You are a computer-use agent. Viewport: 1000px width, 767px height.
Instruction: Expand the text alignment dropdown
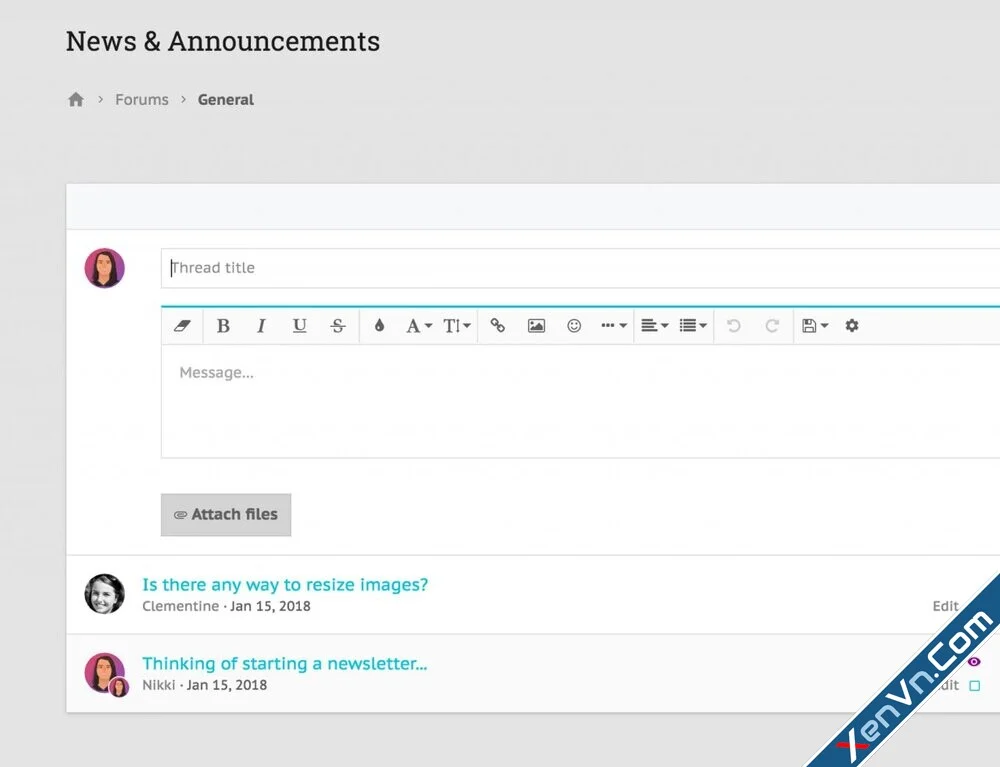[655, 326]
